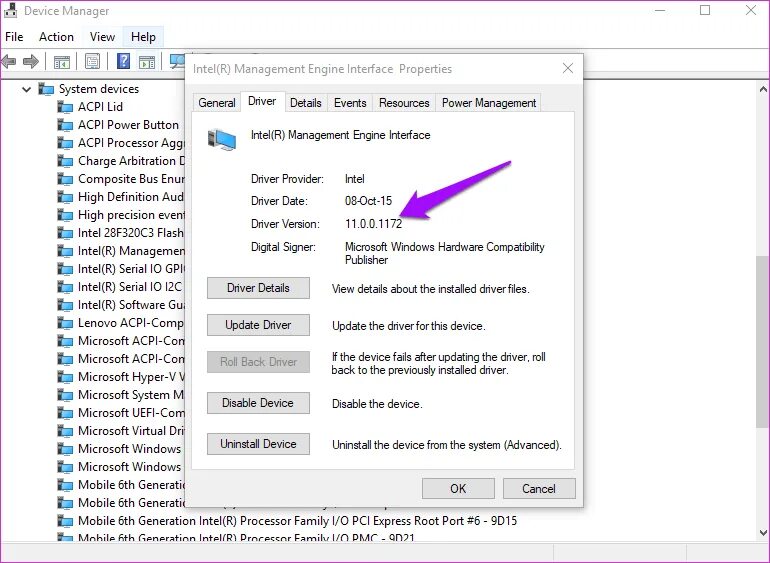The image size is (770, 563).
Task: Click the Driver Details button
Action: coord(258,288)
